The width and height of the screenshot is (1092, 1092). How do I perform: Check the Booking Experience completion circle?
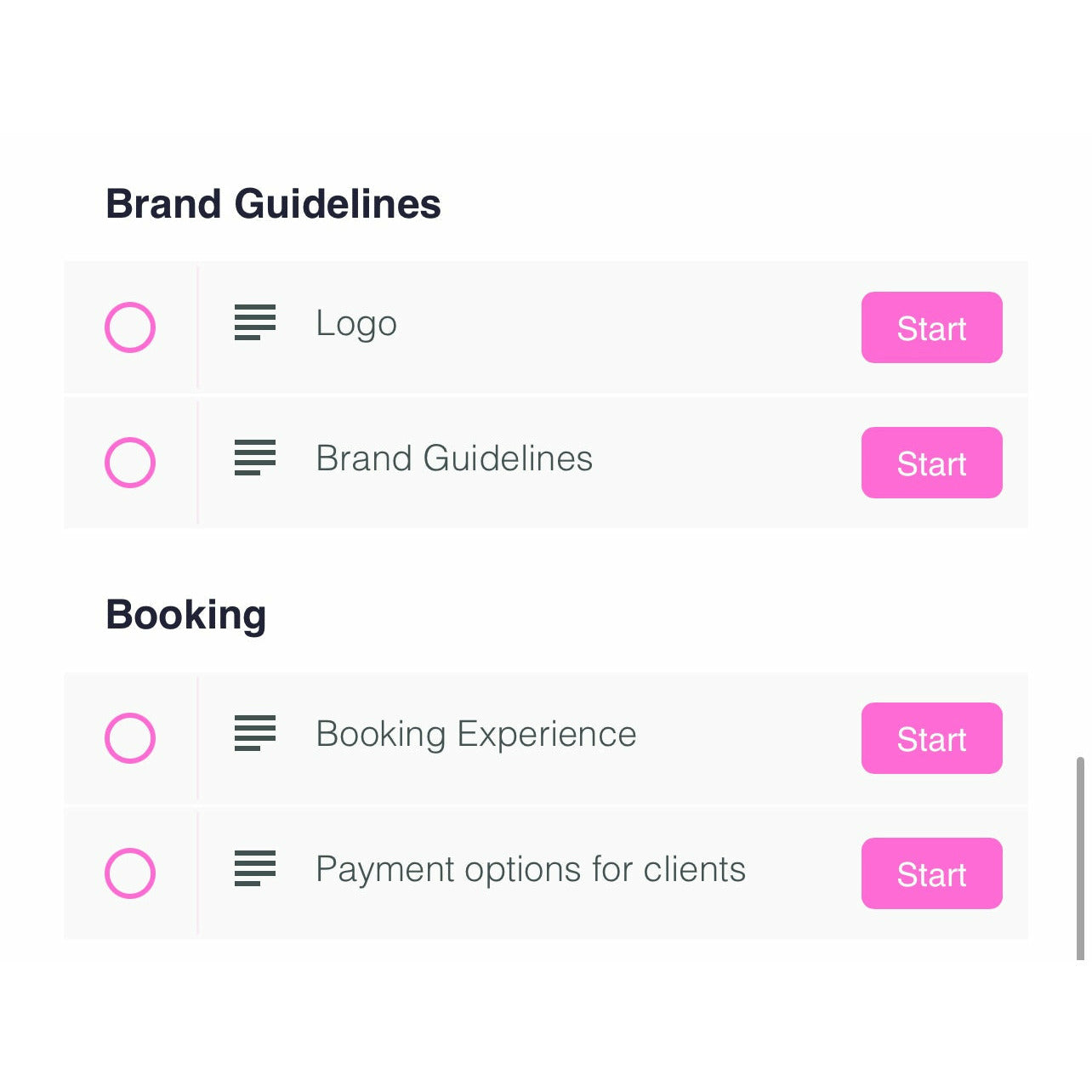pyautogui.click(x=130, y=737)
